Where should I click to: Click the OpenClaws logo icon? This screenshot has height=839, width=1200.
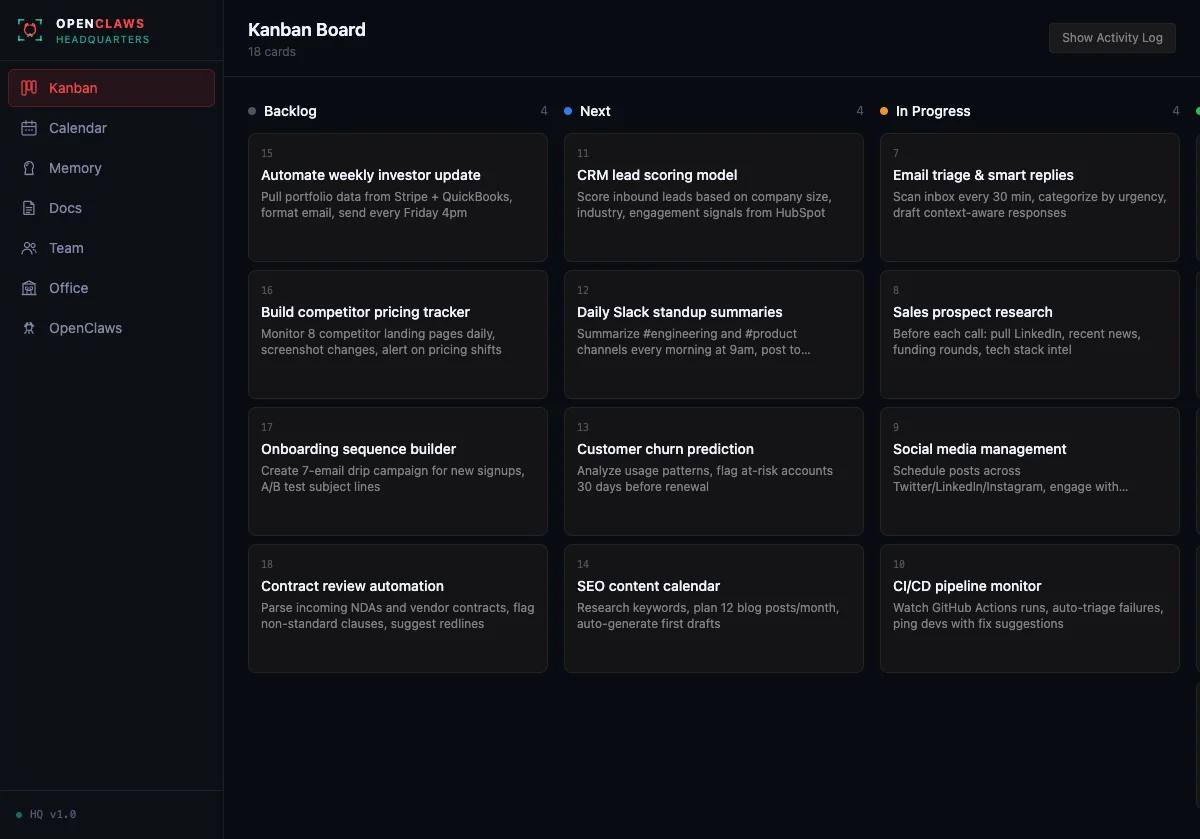pos(30,31)
